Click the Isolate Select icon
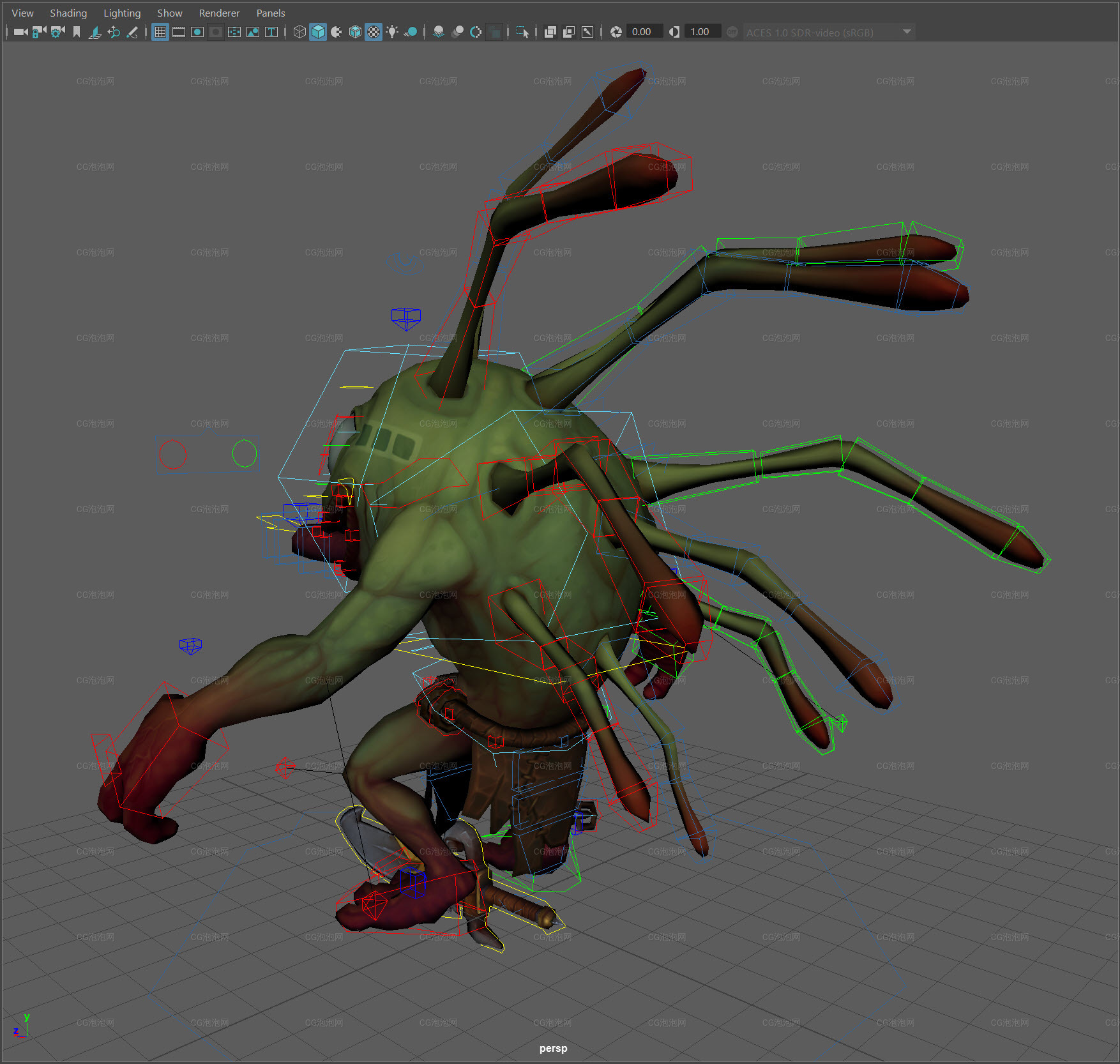Screen dimensions: 1120x1064 522,32
